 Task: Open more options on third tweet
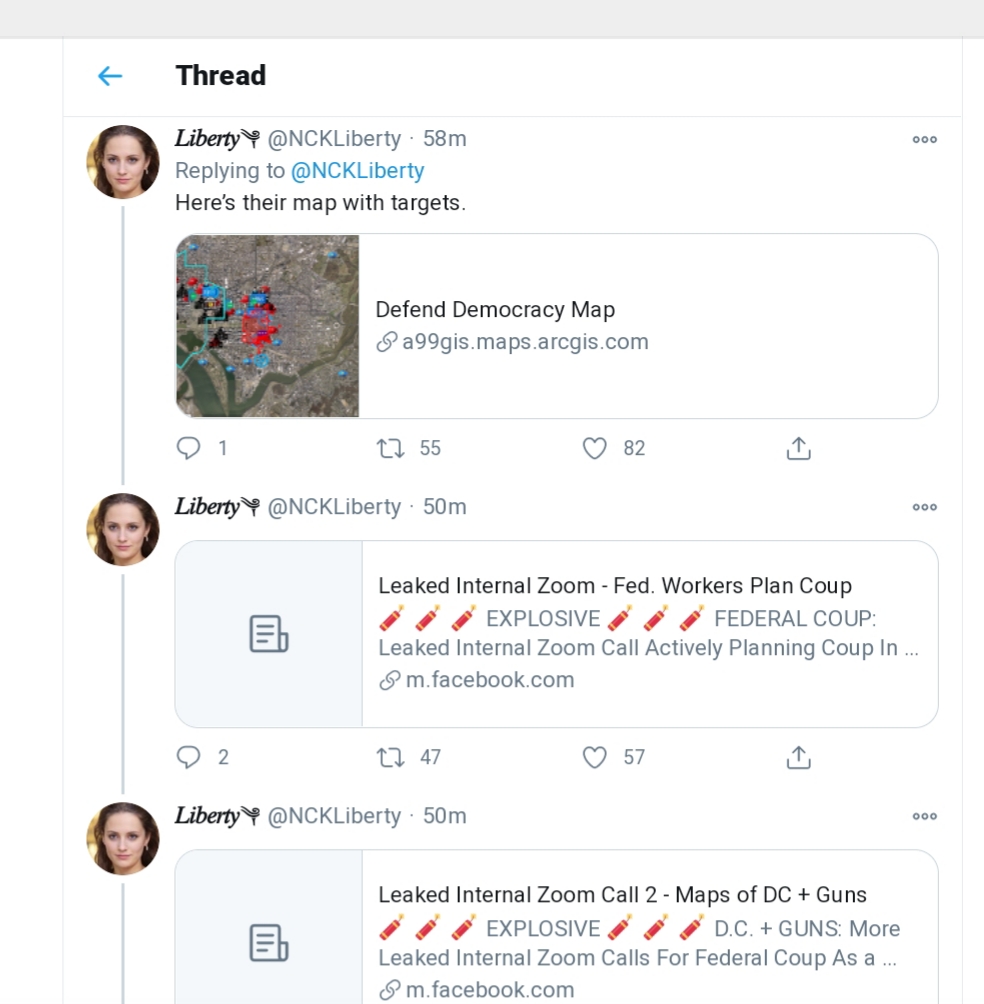[x=924, y=816]
